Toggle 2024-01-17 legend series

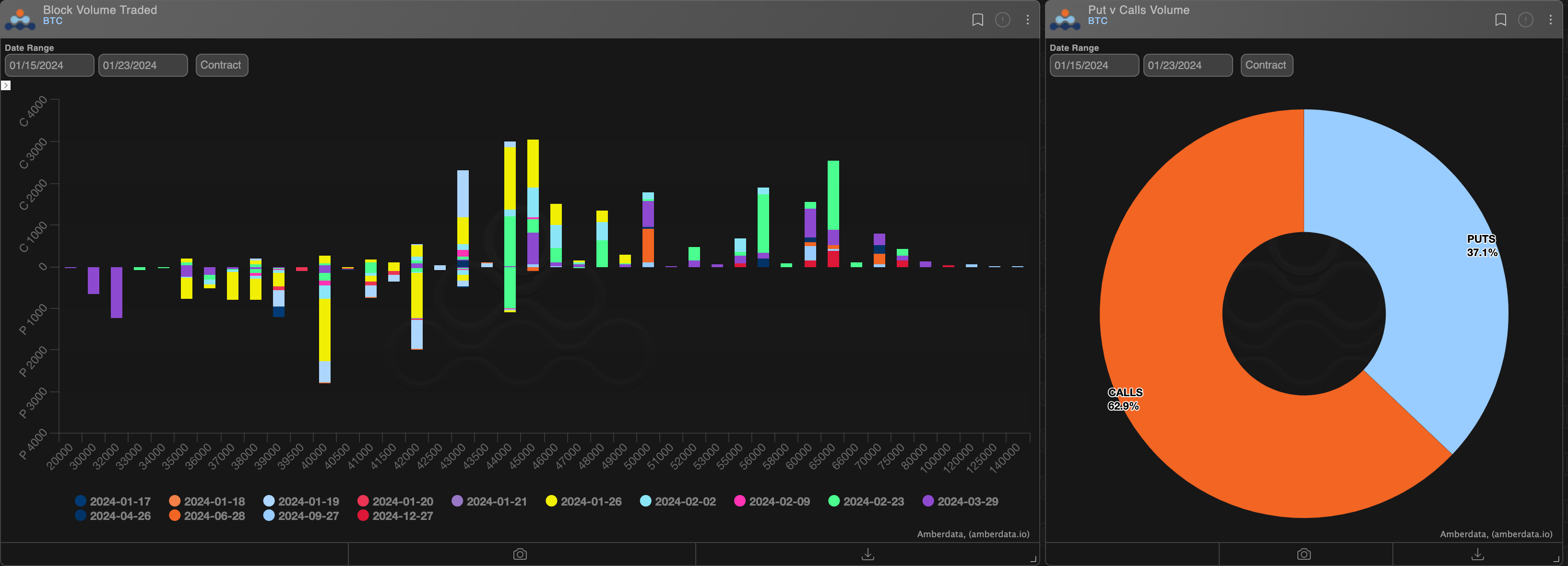point(113,502)
